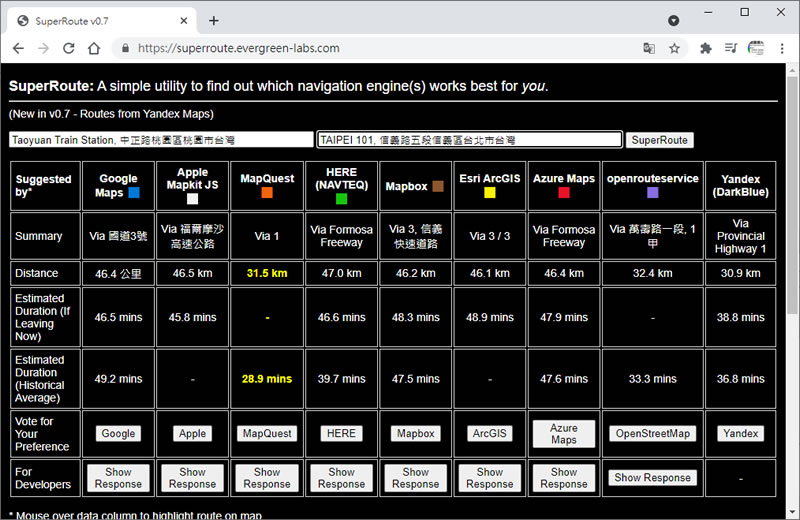Reload the SuperRoute page

69,48
